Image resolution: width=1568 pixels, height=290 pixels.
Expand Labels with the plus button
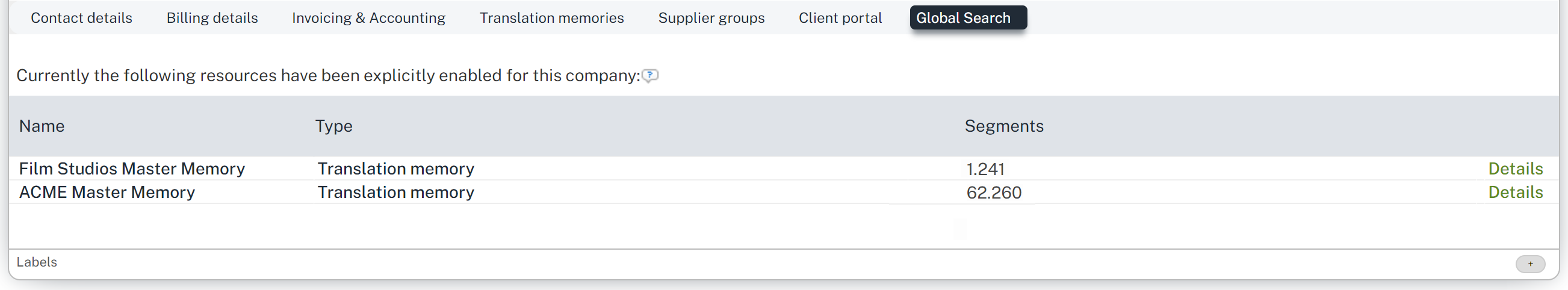[1529, 264]
